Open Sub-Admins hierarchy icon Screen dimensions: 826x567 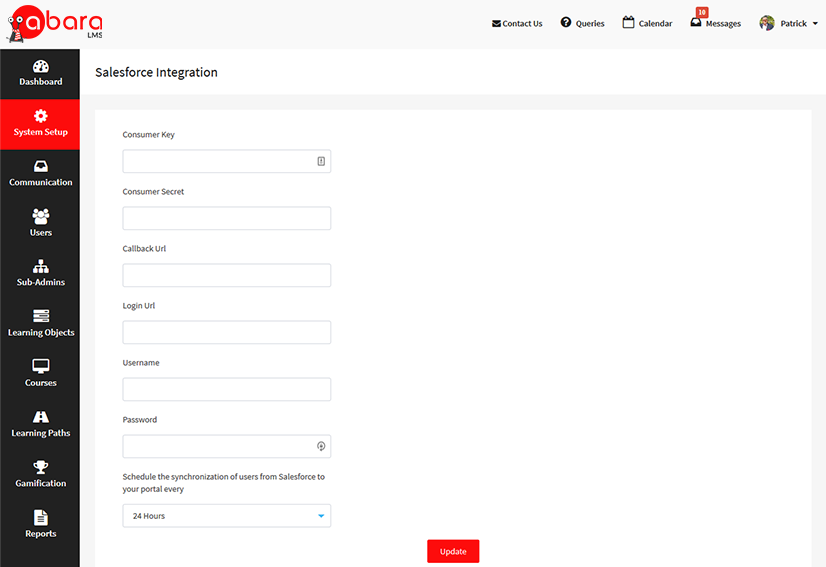tap(41, 266)
